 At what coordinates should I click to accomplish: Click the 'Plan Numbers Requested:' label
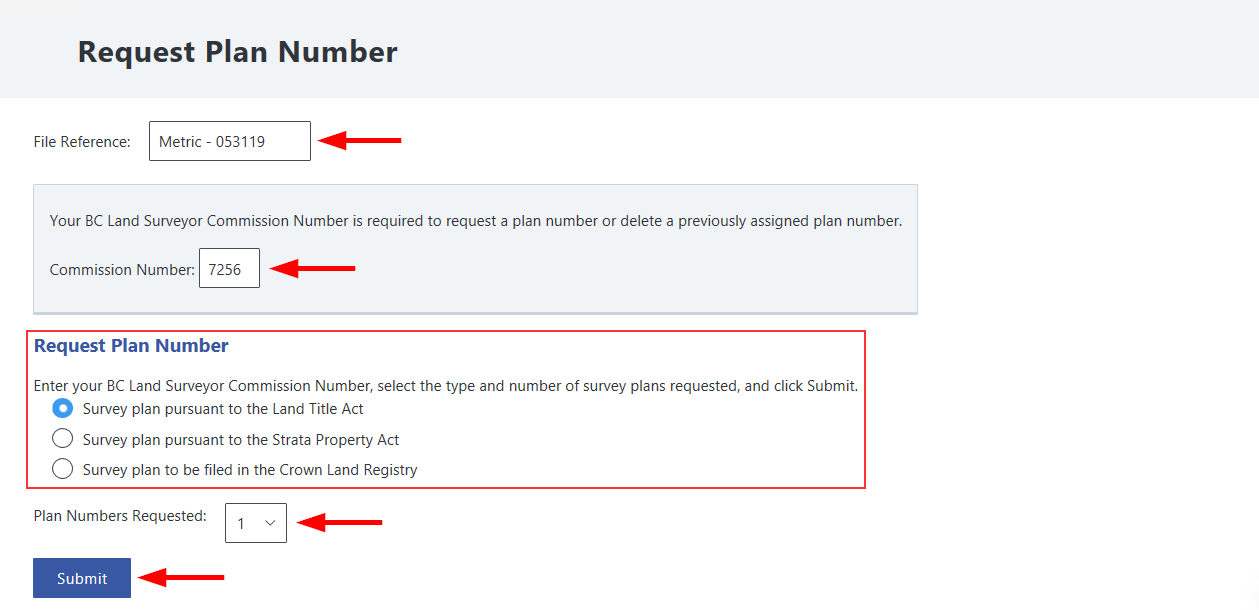[120, 516]
